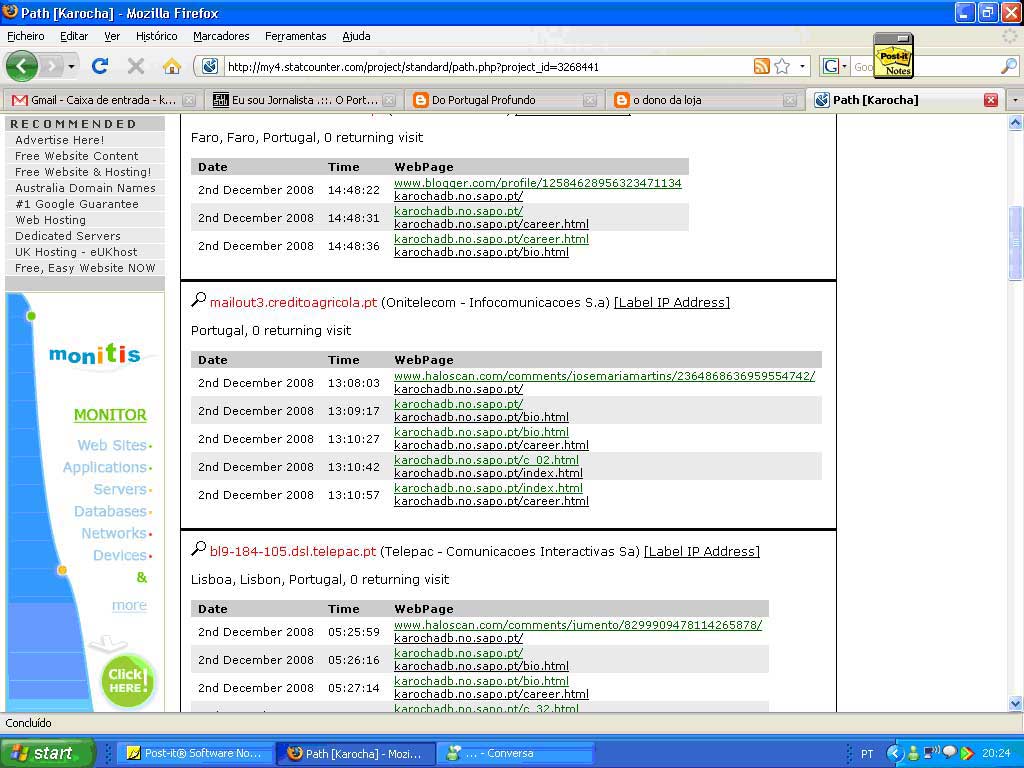Viewport: 1024px width, 768px height.
Task: Click the site identity icon in address bar
Action: coord(209,66)
